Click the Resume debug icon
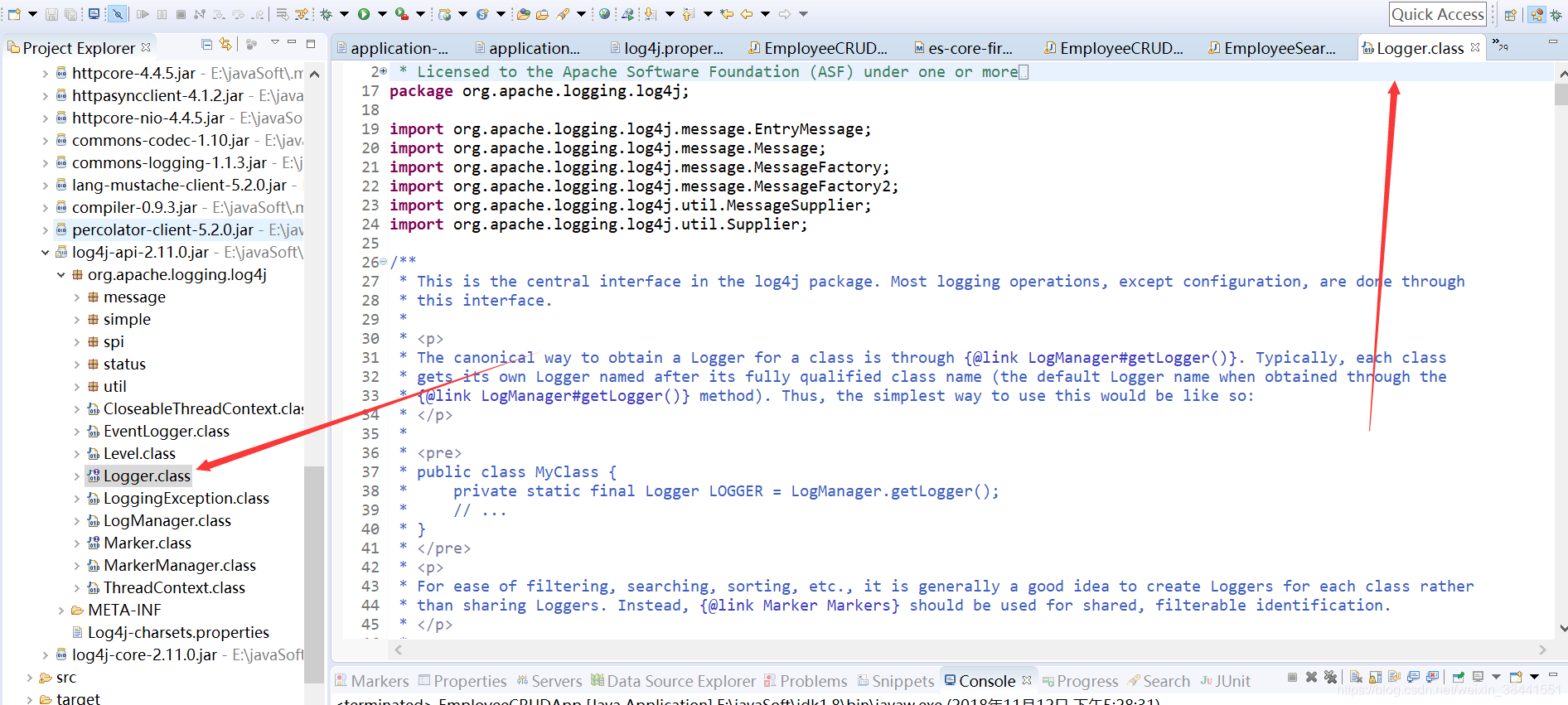Viewport: 1568px width, 705px height. [143, 14]
